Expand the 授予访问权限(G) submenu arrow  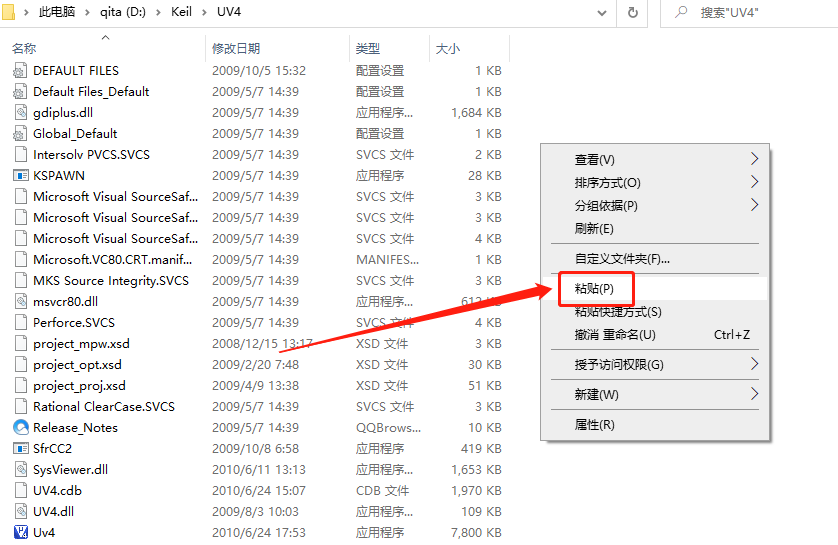754,364
